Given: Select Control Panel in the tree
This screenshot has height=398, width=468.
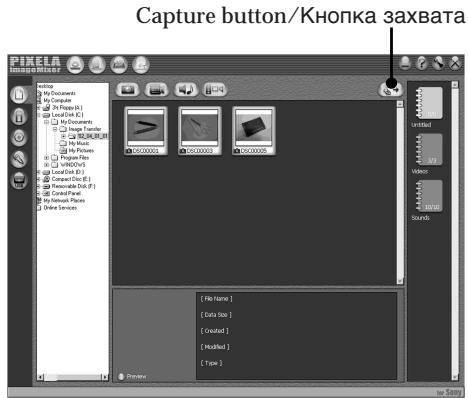Looking at the screenshot, I should click(66, 193).
